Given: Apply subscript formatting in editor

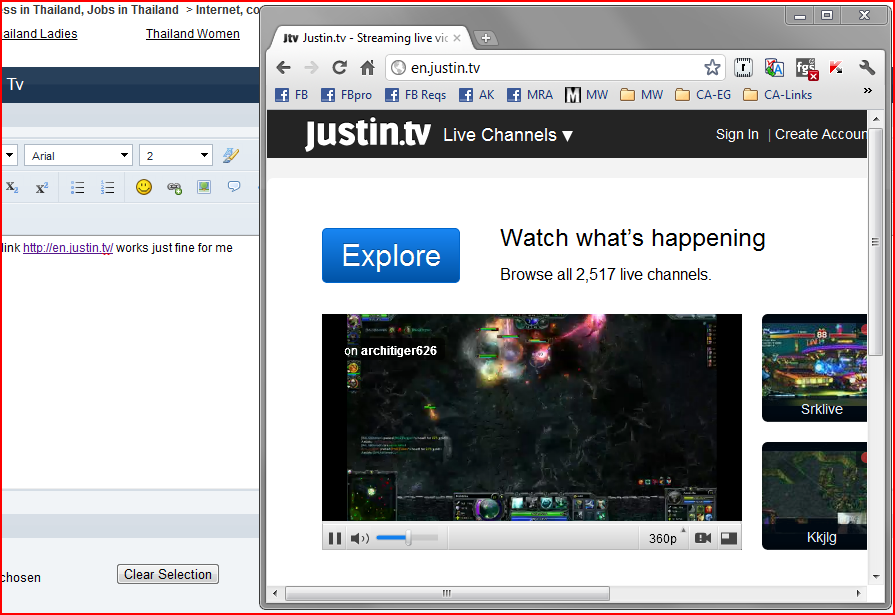Looking at the screenshot, I should pyautogui.click(x=12, y=187).
